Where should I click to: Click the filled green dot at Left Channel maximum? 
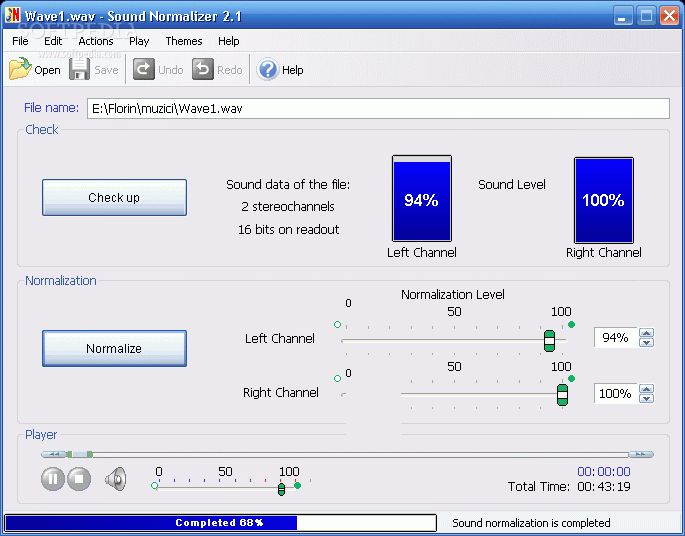click(x=571, y=325)
